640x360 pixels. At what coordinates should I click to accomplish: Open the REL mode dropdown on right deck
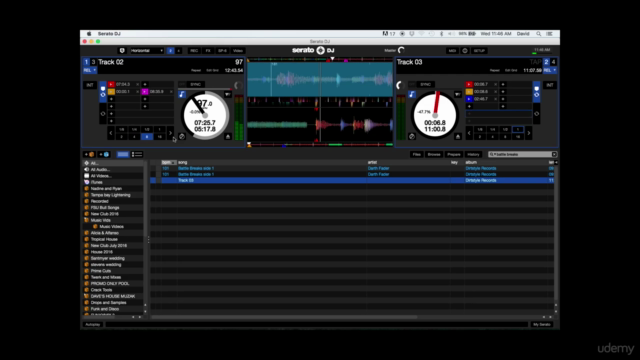(x=550, y=70)
